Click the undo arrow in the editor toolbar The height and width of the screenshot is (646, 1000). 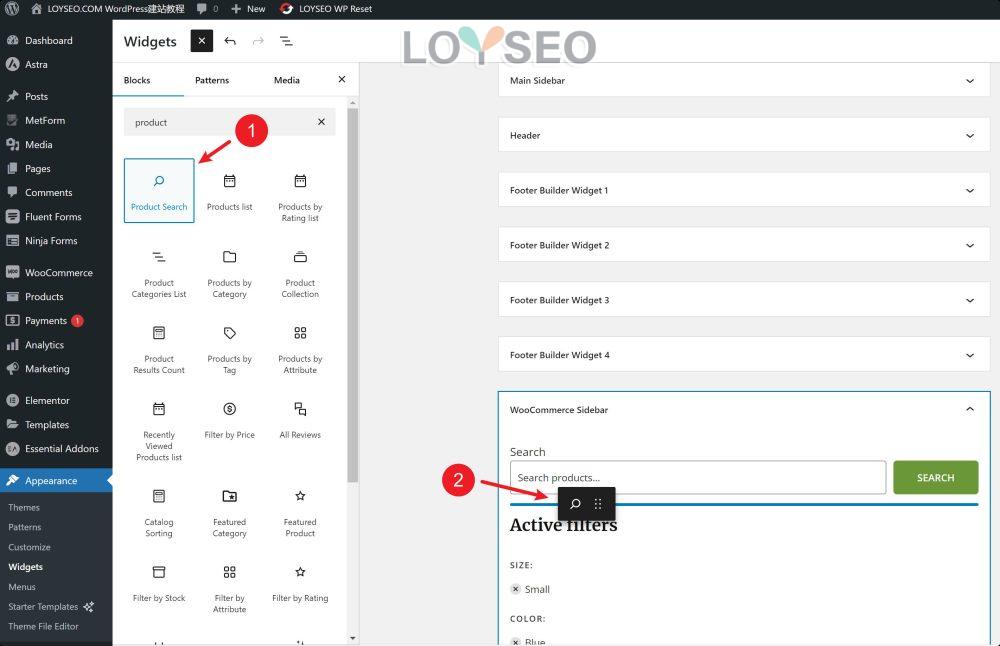(x=230, y=41)
